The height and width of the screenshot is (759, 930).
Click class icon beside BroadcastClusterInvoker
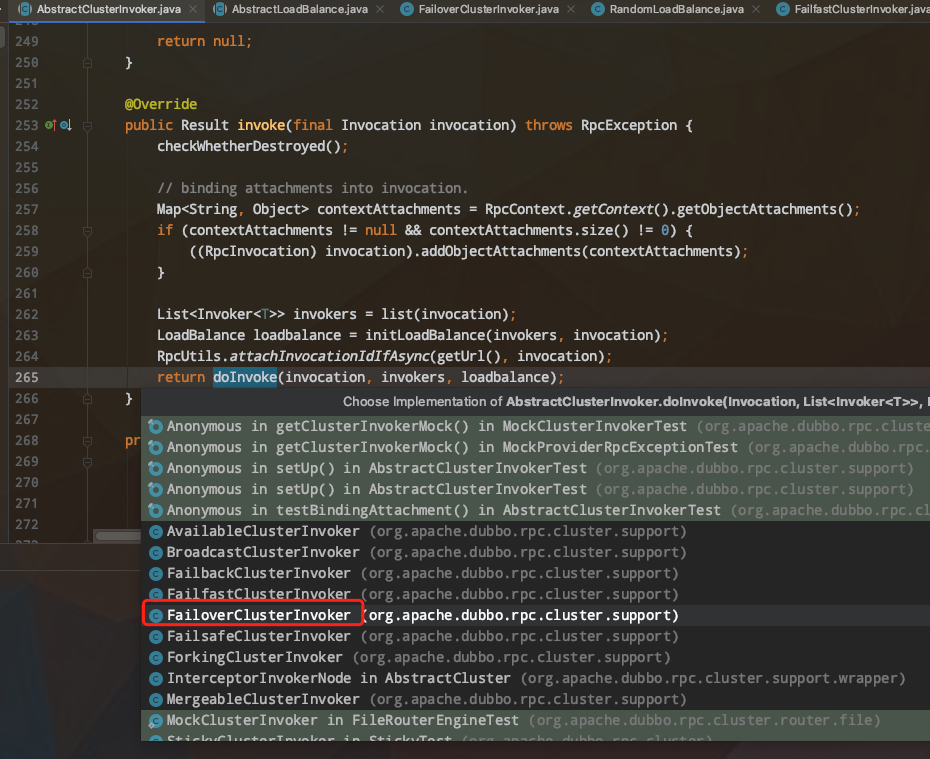(x=155, y=553)
